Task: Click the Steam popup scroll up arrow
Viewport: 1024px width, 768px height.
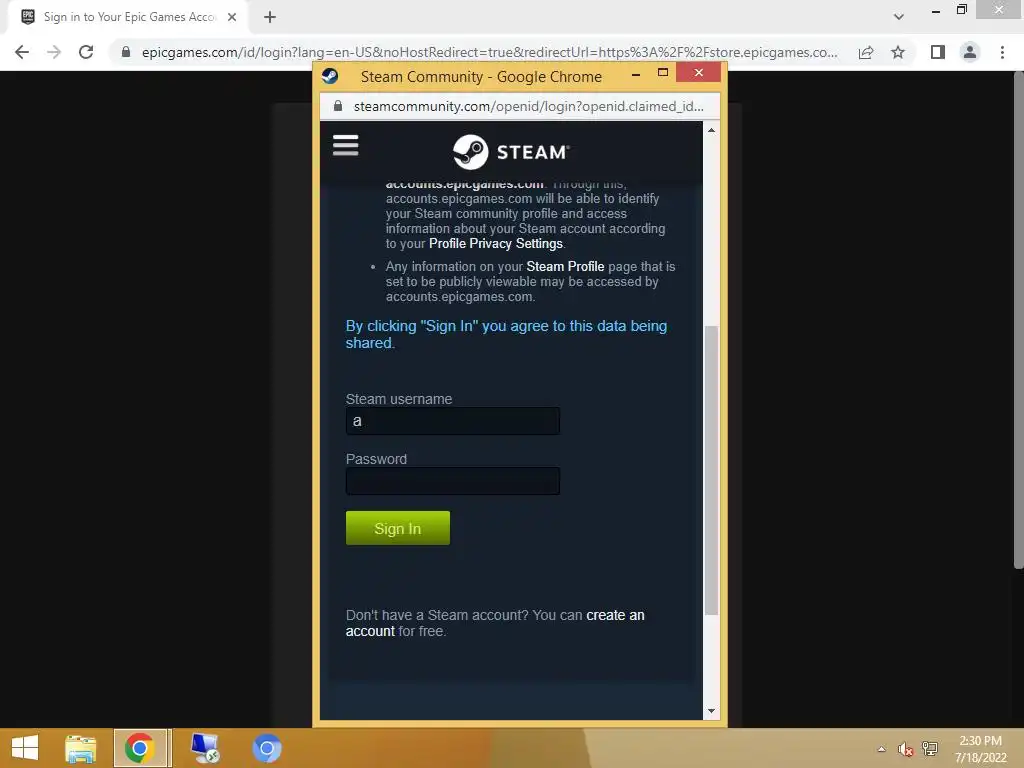Action: point(711,130)
